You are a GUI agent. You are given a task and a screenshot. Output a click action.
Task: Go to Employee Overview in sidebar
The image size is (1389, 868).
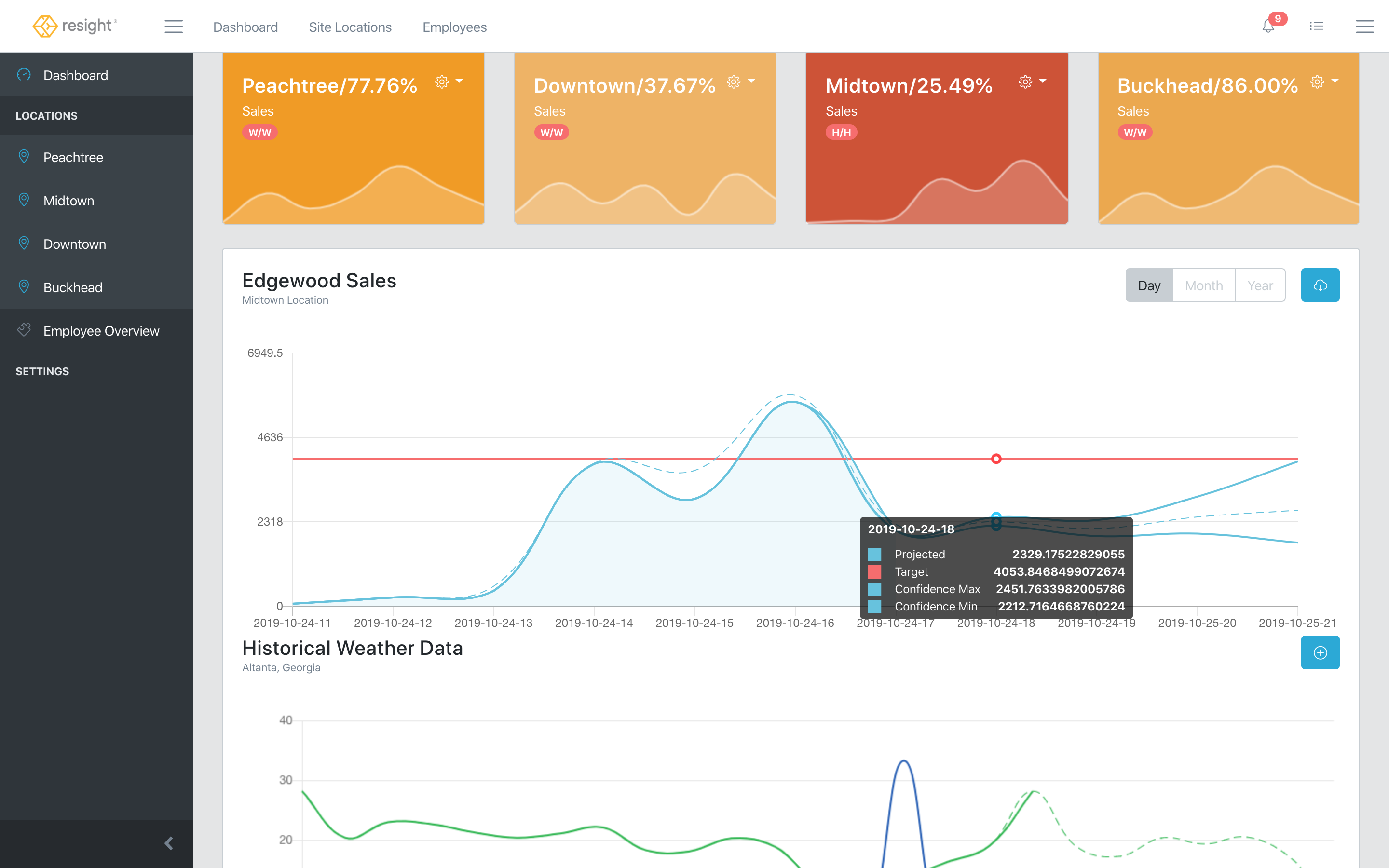point(101,331)
